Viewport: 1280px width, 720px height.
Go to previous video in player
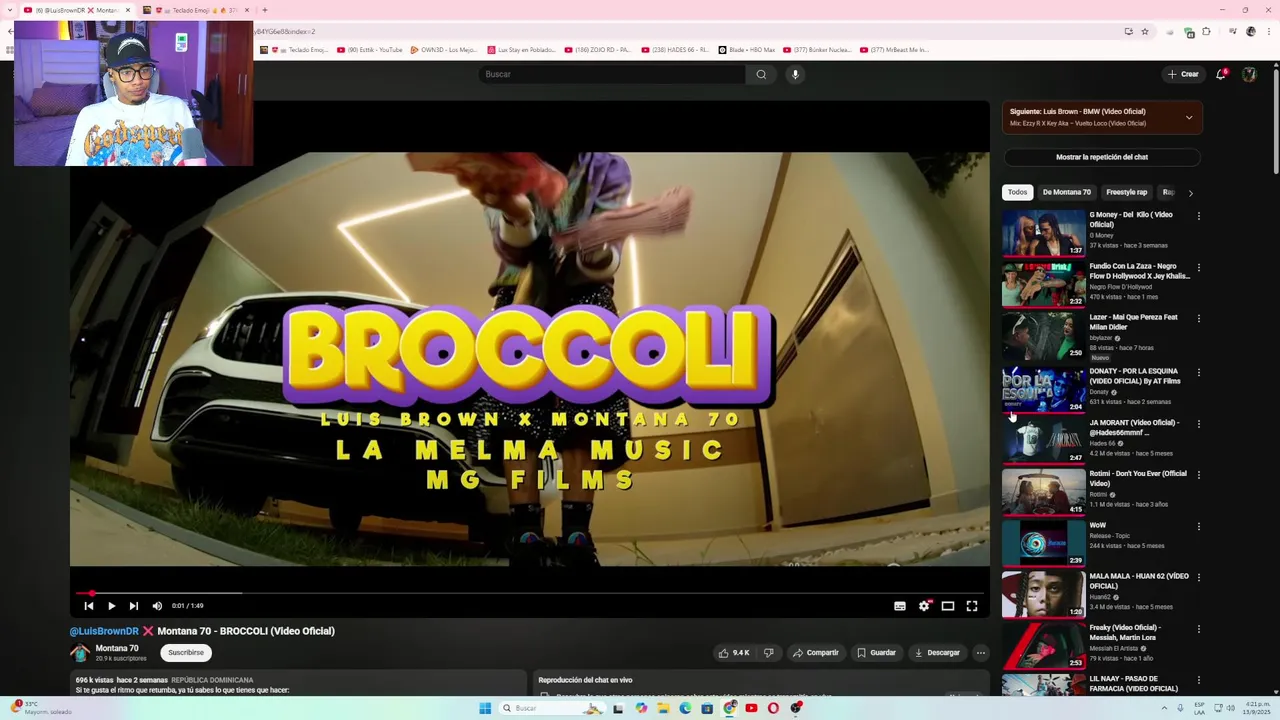click(x=89, y=606)
